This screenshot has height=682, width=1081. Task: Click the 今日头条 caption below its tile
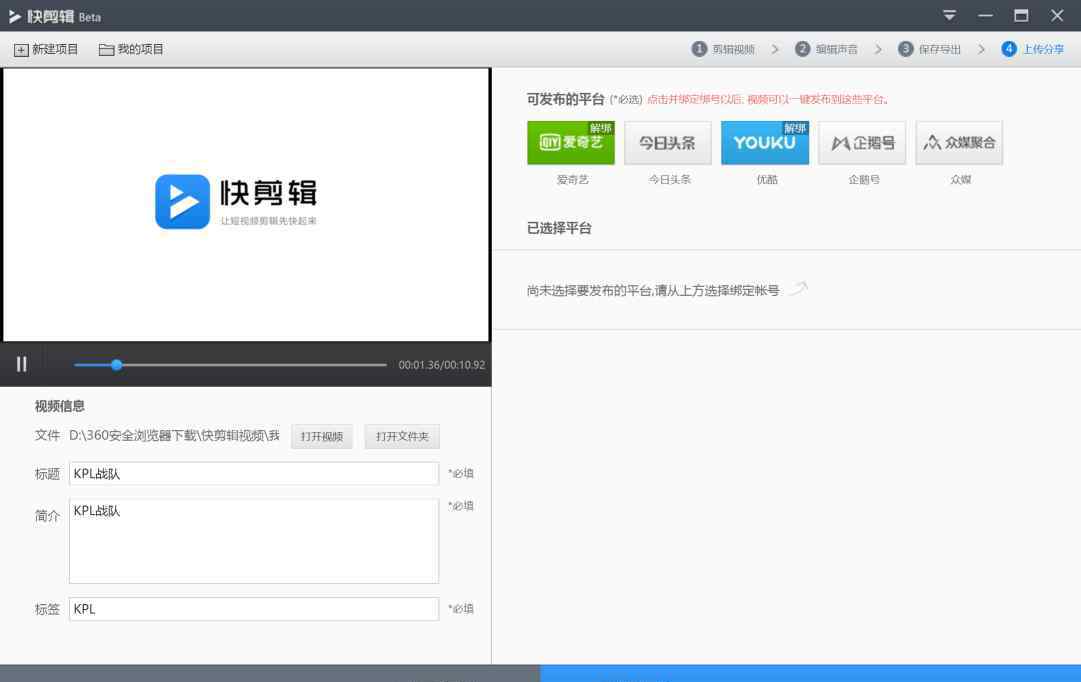click(x=669, y=179)
